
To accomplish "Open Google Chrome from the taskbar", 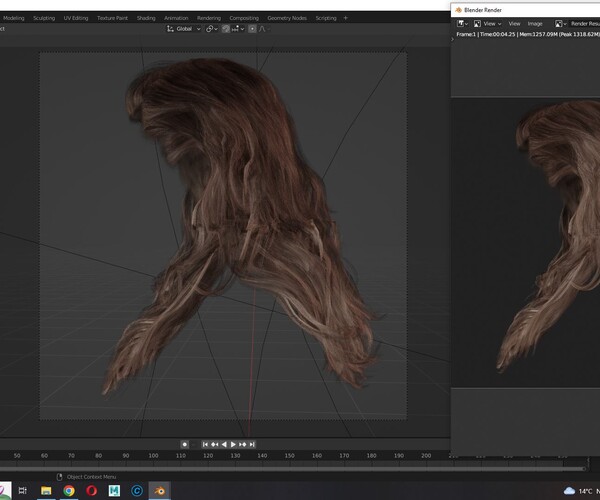I will (69, 490).
